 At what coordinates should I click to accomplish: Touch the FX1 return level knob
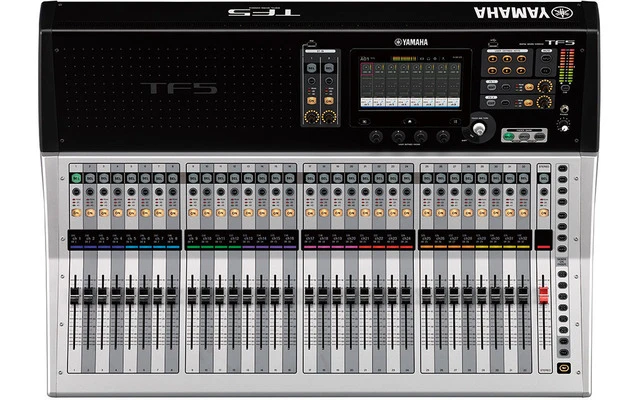(x=545, y=87)
